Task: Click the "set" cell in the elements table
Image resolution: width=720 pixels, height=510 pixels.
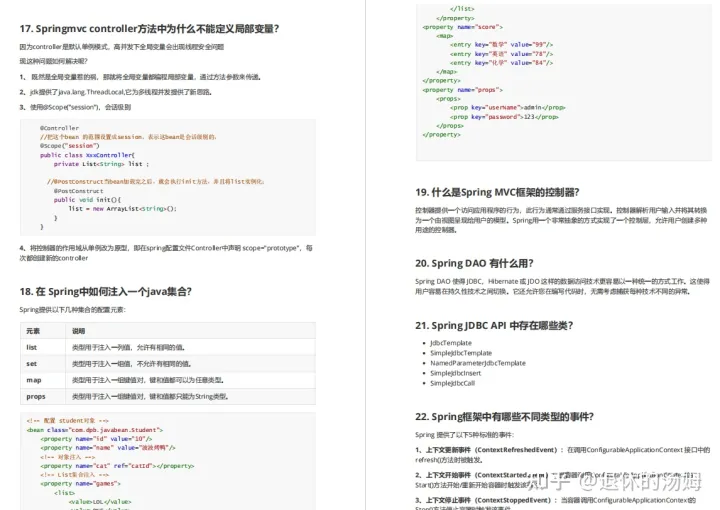Action: (x=43, y=364)
